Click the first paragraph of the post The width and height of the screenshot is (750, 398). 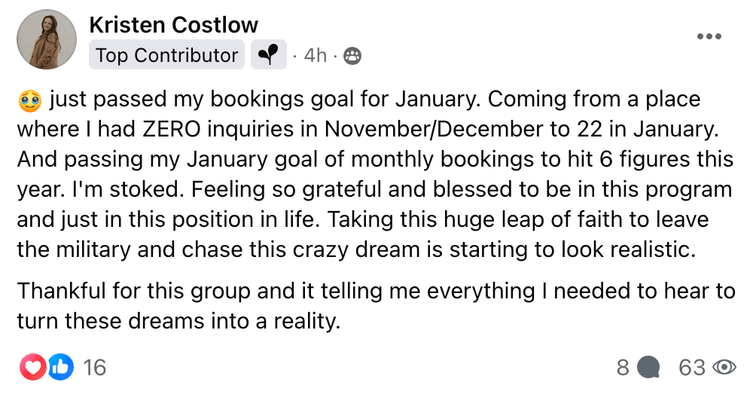pos(375,175)
